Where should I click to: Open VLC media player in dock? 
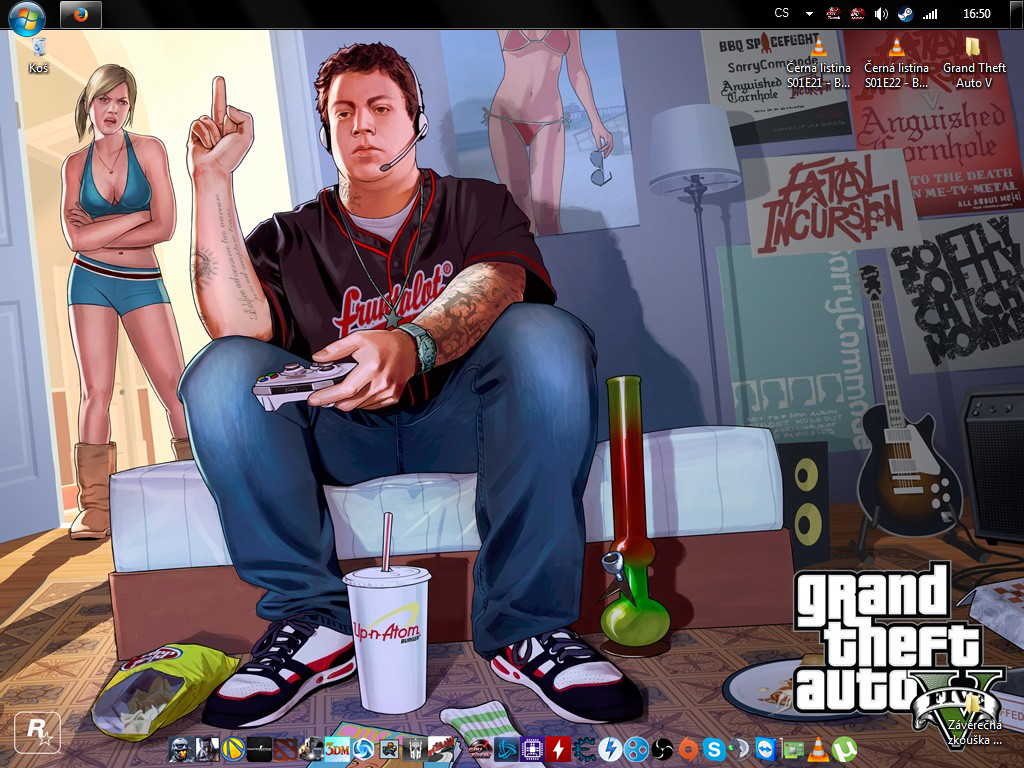pyautogui.click(x=818, y=748)
